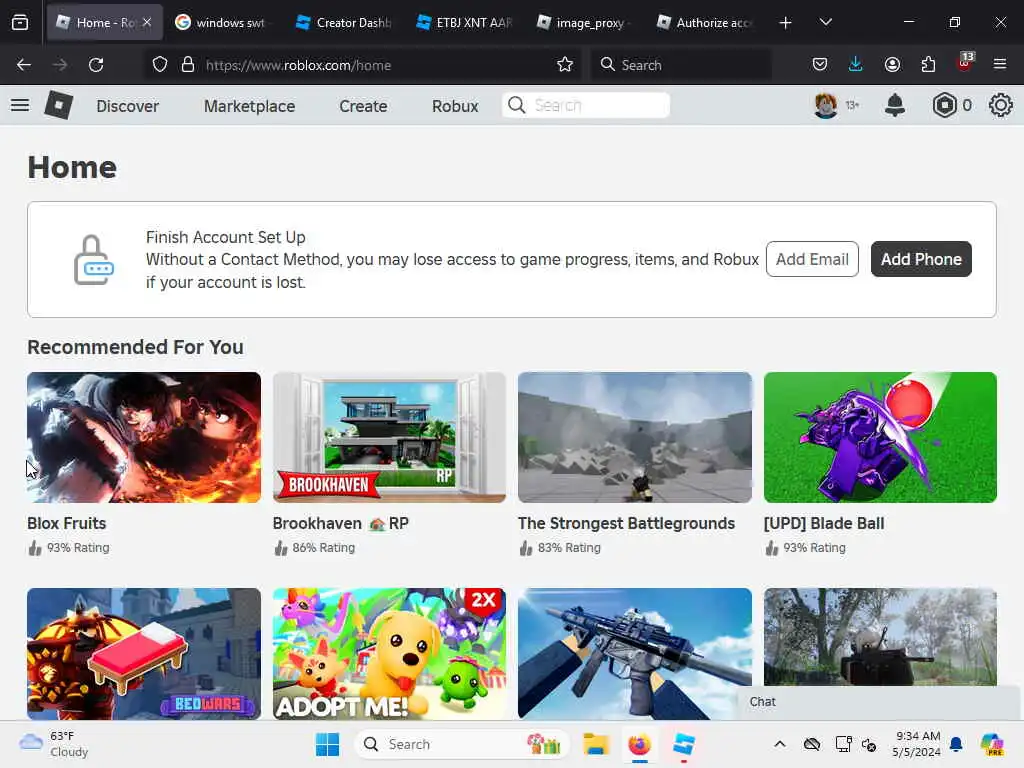Open Firefox extensions puzzle icon

click(928, 64)
